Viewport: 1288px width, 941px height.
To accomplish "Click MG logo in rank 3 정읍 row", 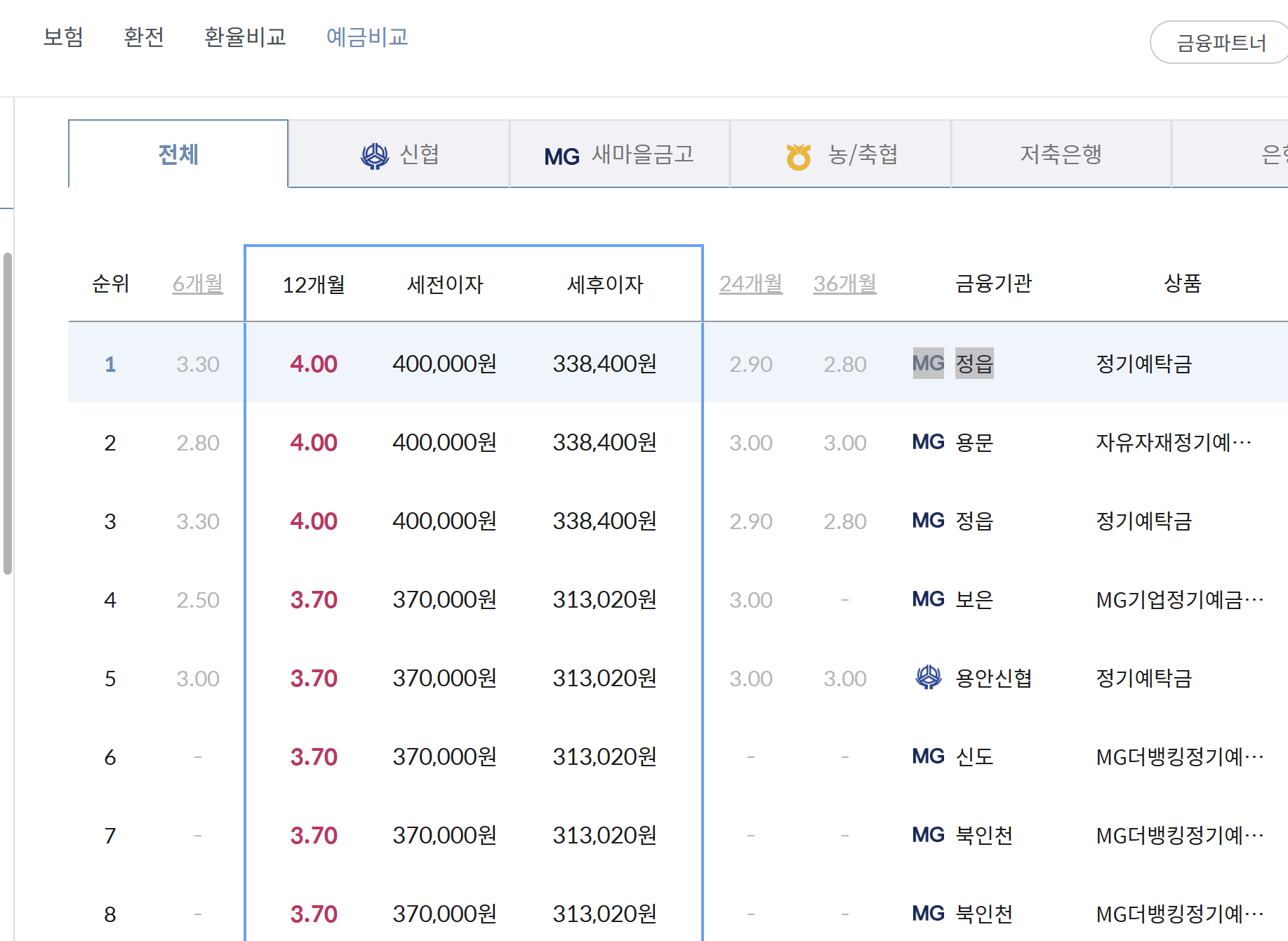I will pos(928,521).
